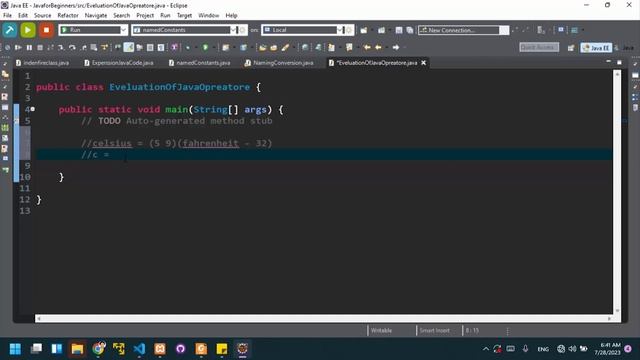Image resolution: width=640 pixels, height=360 pixels.
Task: Toggle the Use Step Filters icon
Action: [x=104, y=47]
